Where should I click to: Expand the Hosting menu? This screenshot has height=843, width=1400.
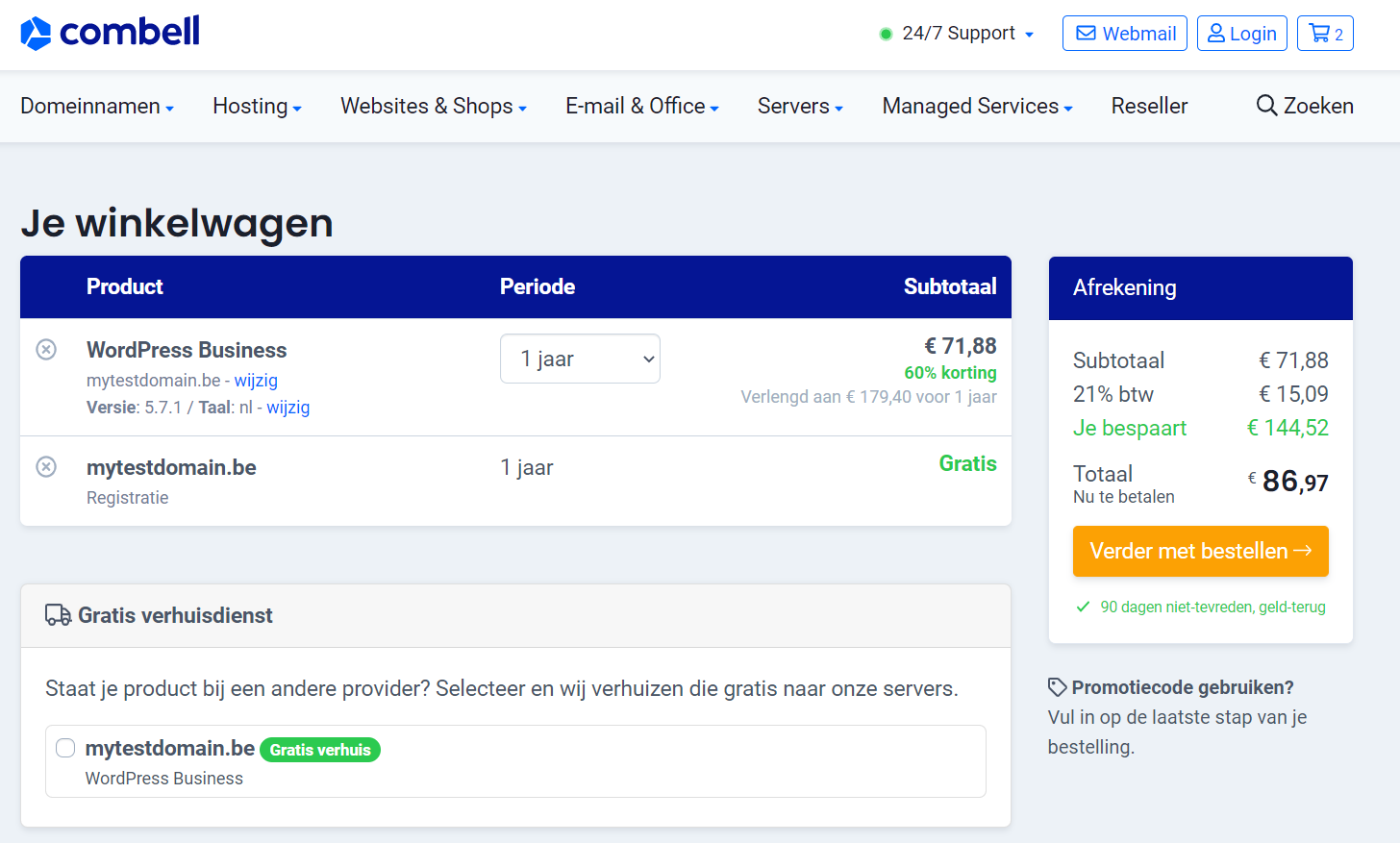(x=257, y=106)
